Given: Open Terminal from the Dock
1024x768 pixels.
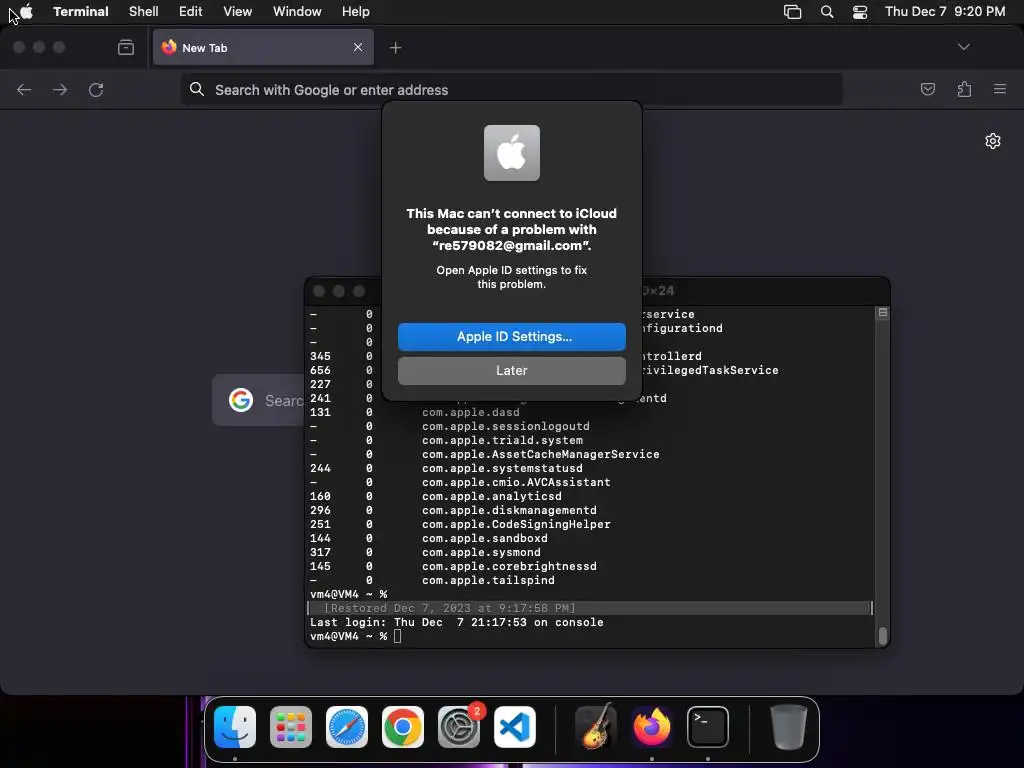Looking at the screenshot, I should pyautogui.click(x=708, y=727).
